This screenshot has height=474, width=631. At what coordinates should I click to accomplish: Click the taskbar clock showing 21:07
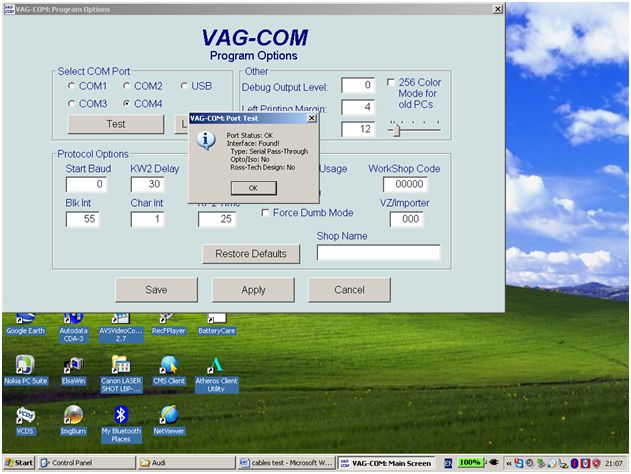(x=614, y=464)
